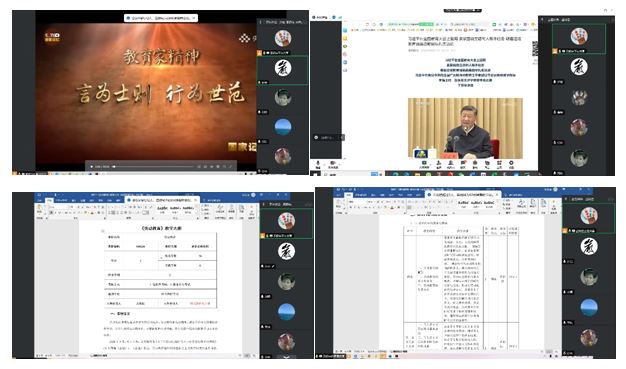Click the gear icon in the top-right meeting's bottom toolbar
626x369 pixels.
(x=511, y=164)
